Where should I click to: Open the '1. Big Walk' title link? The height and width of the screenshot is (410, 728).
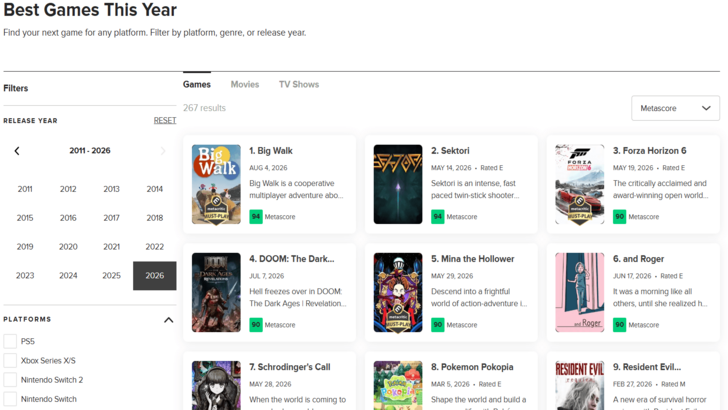coord(271,151)
